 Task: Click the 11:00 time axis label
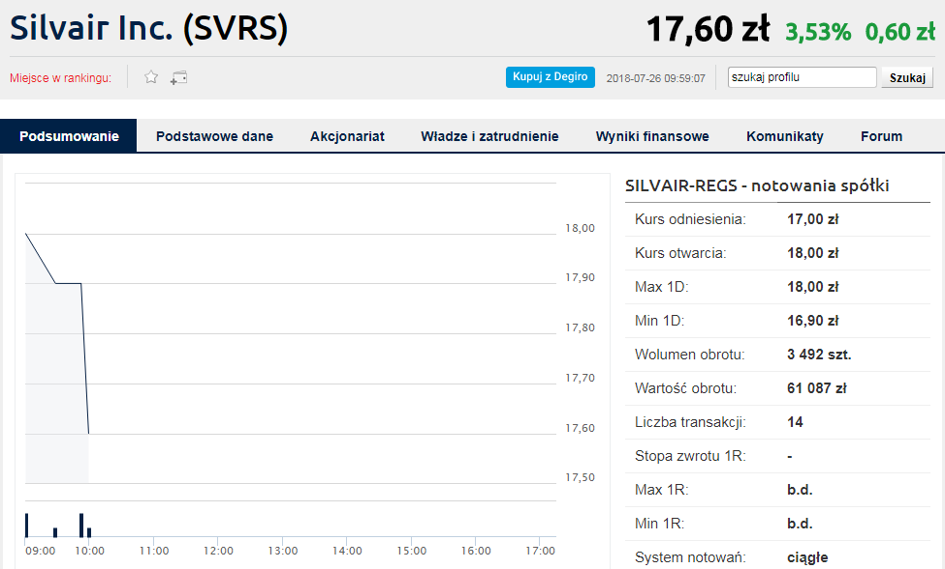point(154,551)
